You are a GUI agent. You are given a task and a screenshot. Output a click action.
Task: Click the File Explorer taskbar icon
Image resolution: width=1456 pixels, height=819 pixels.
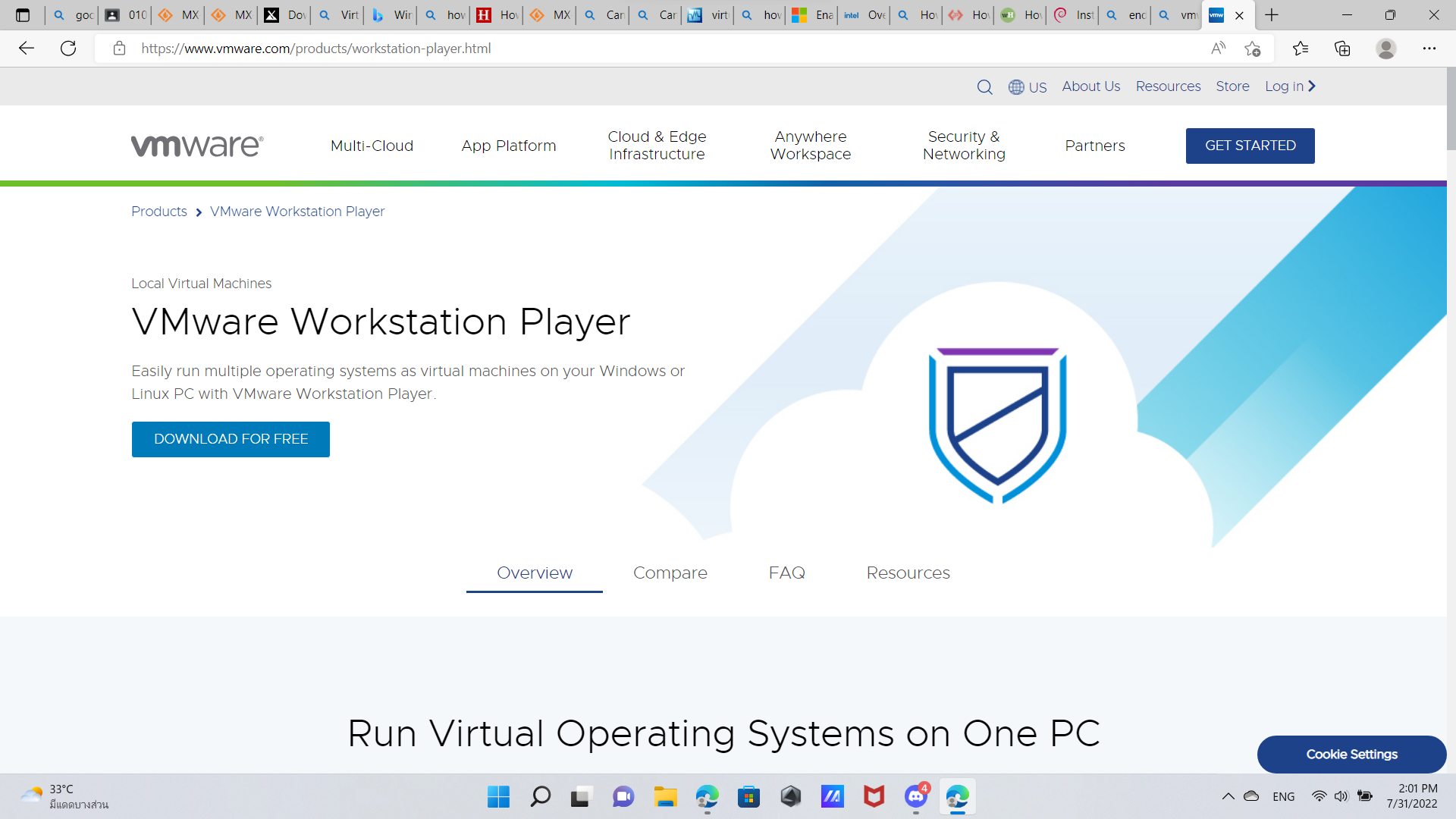coord(665,796)
